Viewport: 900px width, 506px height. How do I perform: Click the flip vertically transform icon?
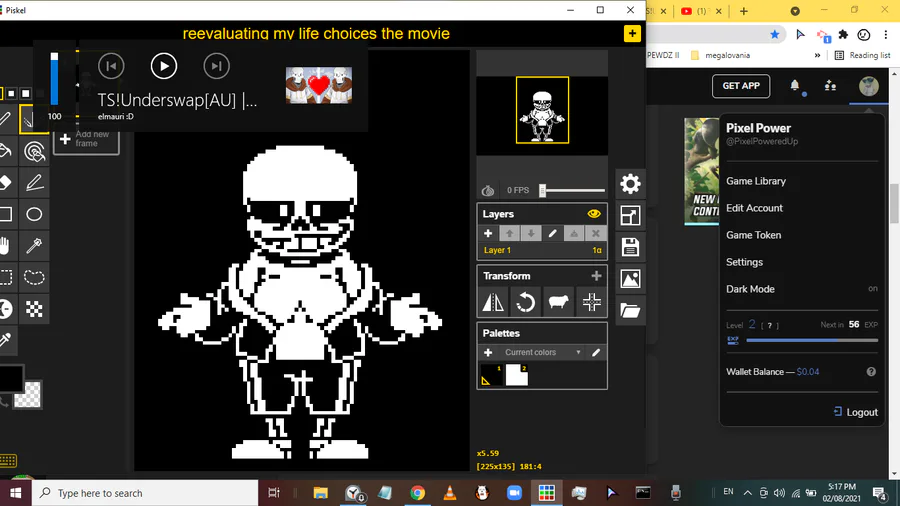(x=493, y=302)
